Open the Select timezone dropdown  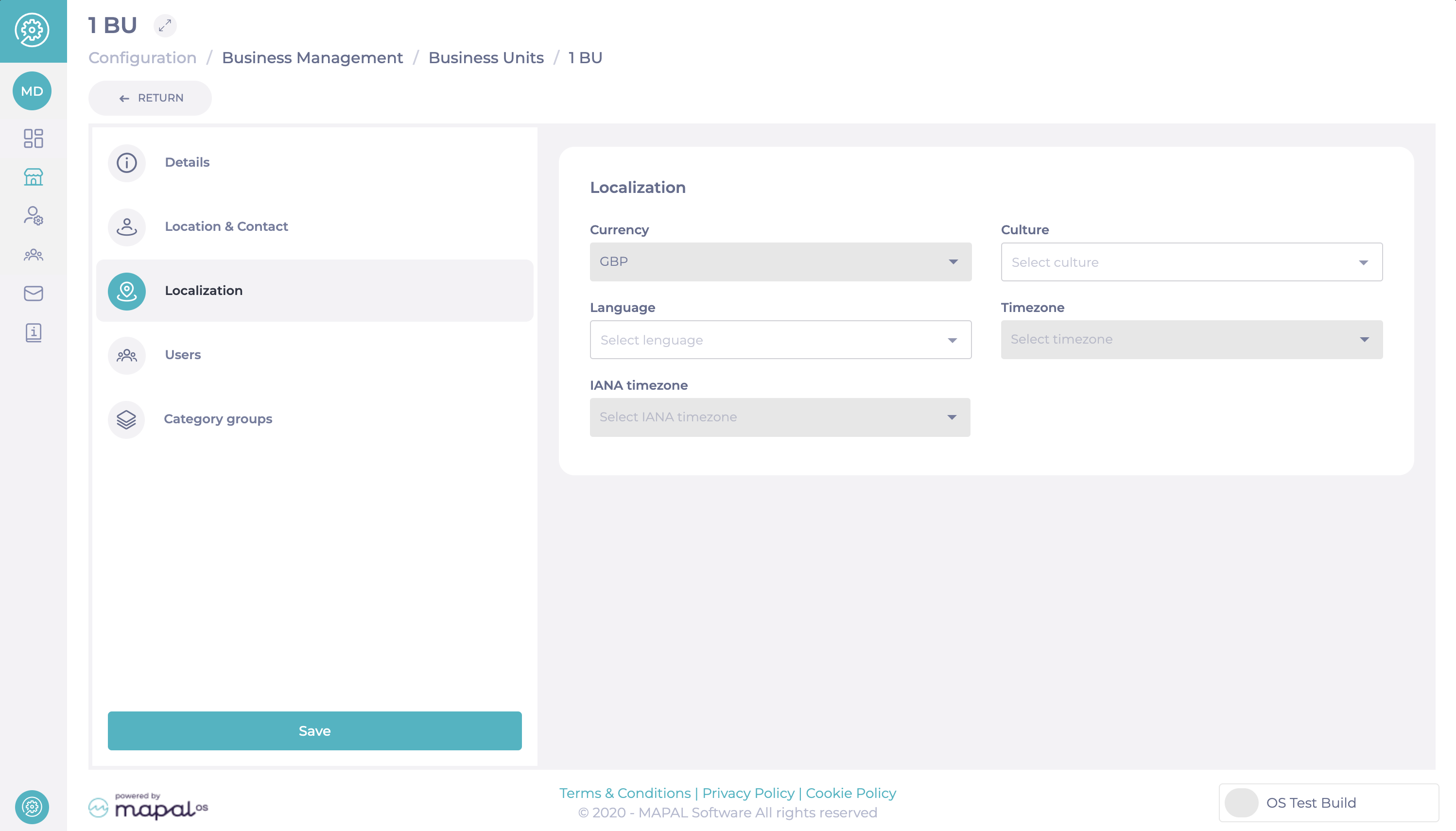[x=1191, y=340]
